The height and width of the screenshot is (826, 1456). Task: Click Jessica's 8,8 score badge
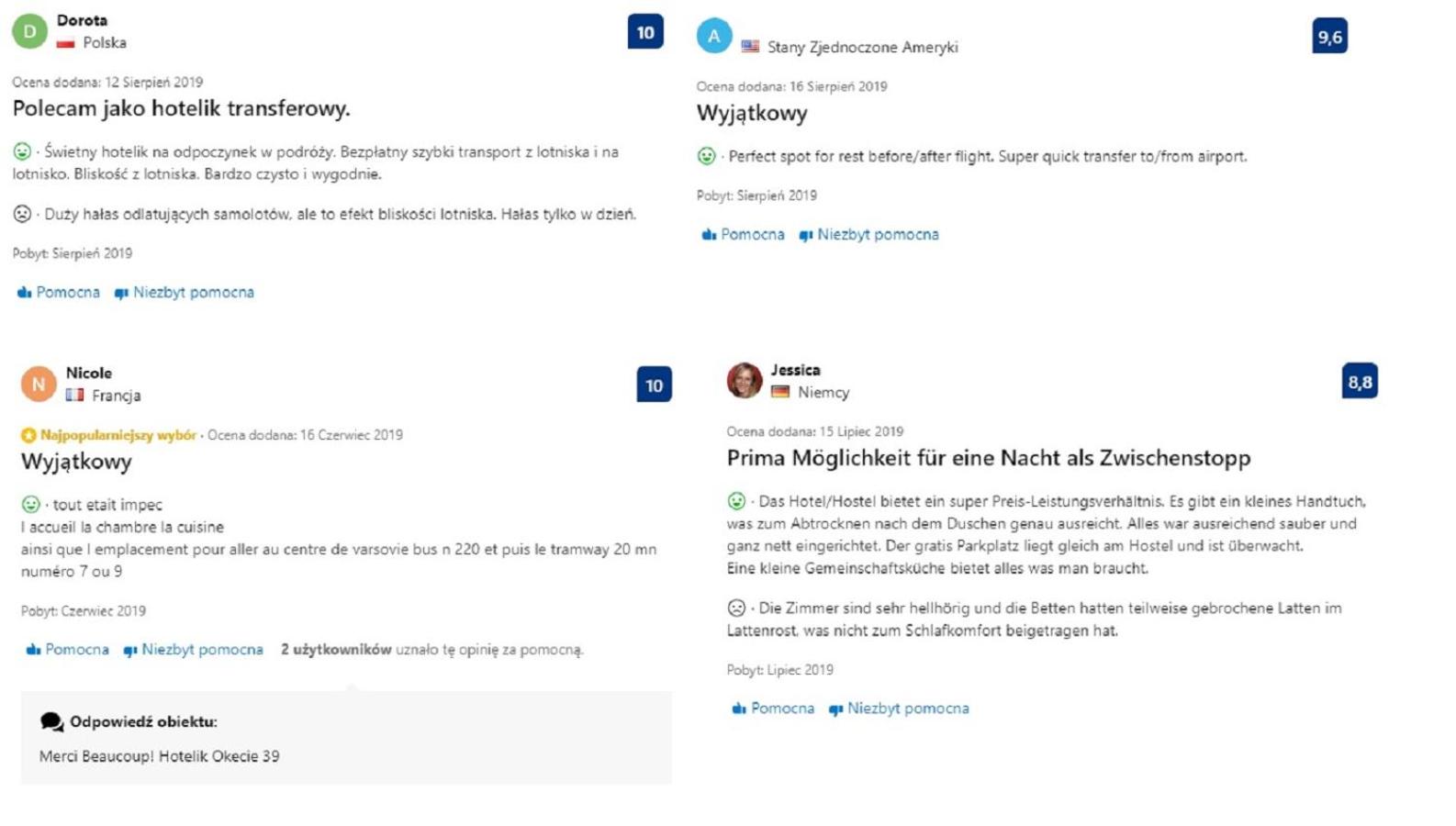[x=1360, y=382]
